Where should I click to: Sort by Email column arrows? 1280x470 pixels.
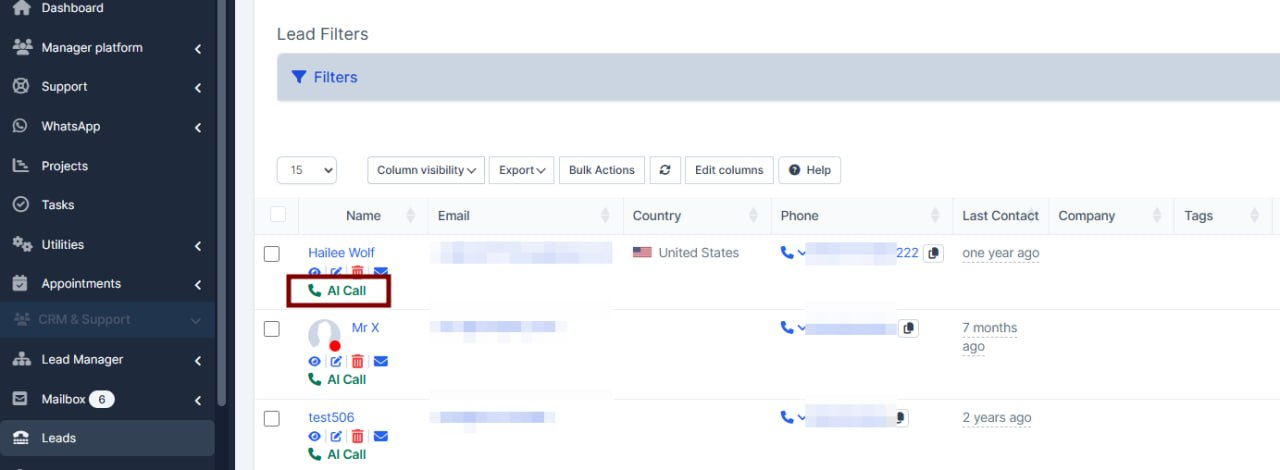pos(604,215)
